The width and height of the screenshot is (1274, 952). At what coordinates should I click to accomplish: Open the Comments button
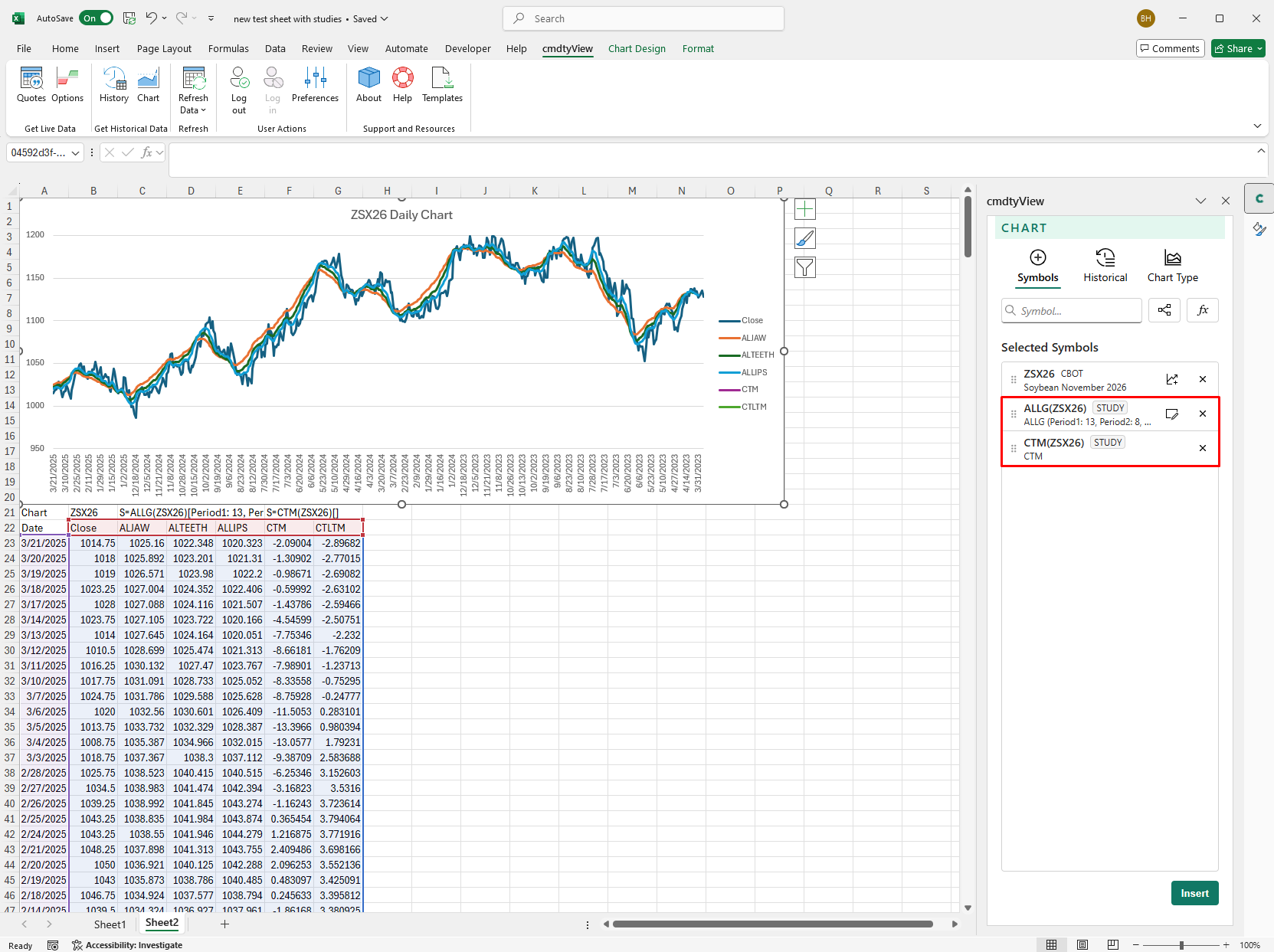(1170, 48)
